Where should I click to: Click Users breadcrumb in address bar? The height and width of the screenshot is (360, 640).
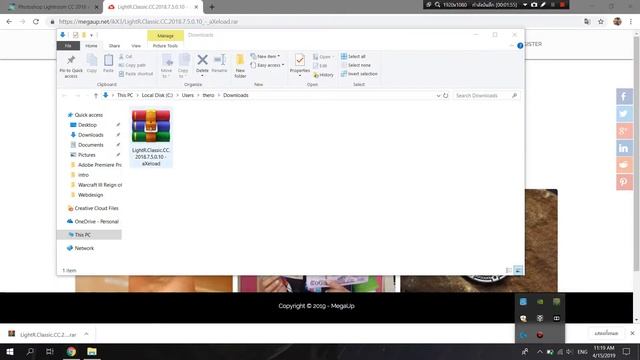[x=188, y=95]
